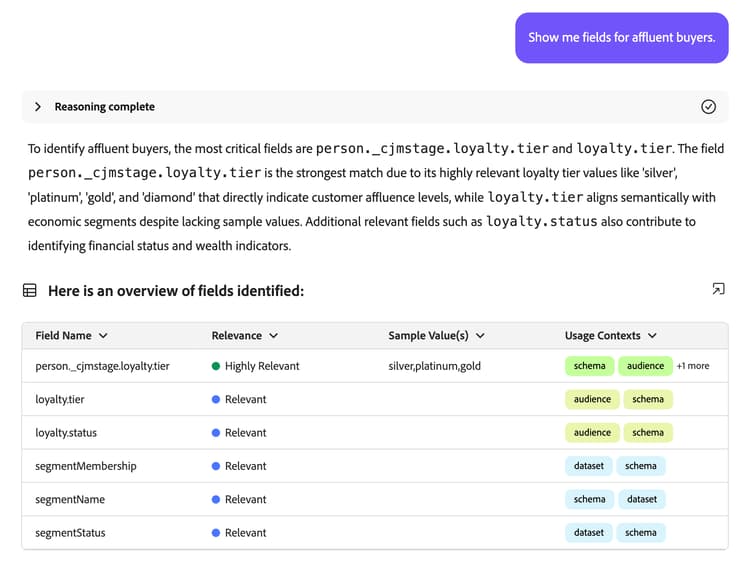Click blue Relevant dot for loyalty.tier
This screenshot has width=750, height=562.
tap(216, 399)
